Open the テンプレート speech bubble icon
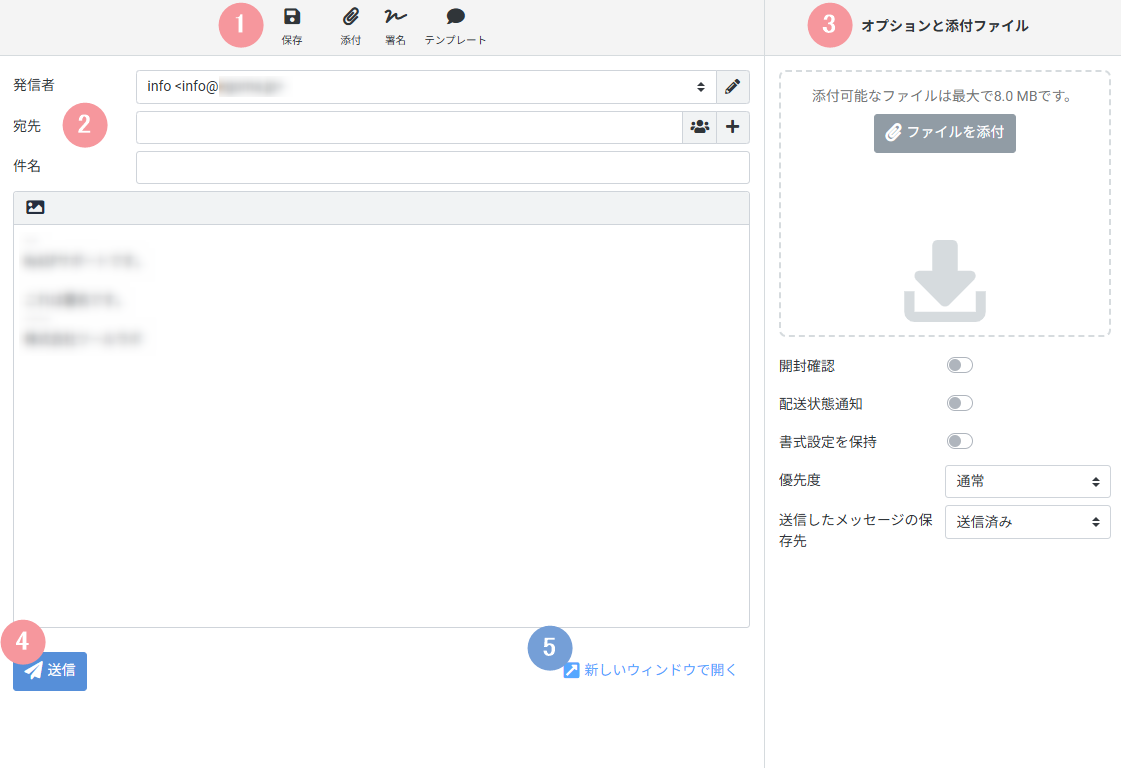The width and height of the screenshot is (1121, 768). [455, 26]
